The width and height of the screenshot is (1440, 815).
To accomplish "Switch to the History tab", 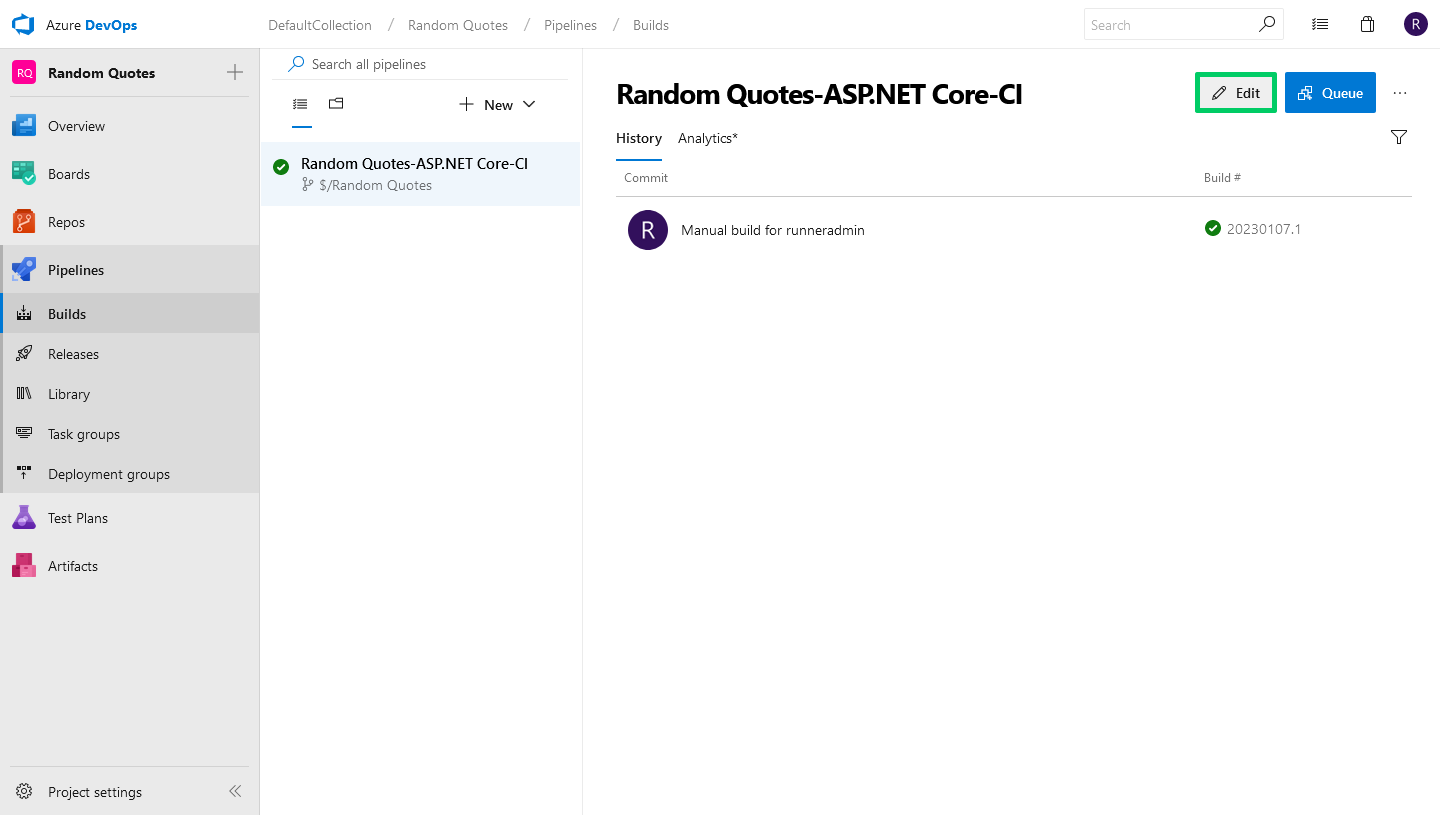I will [x=639, y=138].
